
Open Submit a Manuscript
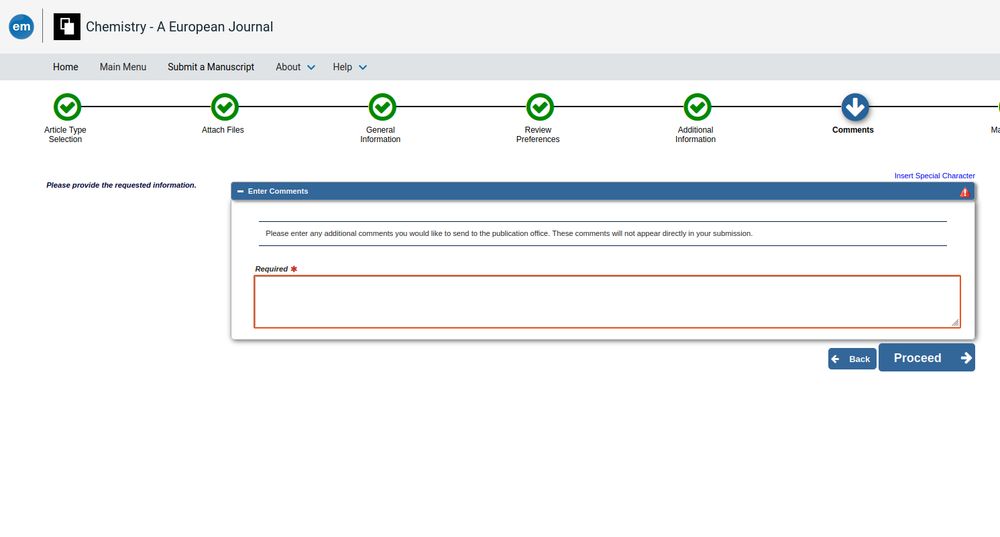211,67
